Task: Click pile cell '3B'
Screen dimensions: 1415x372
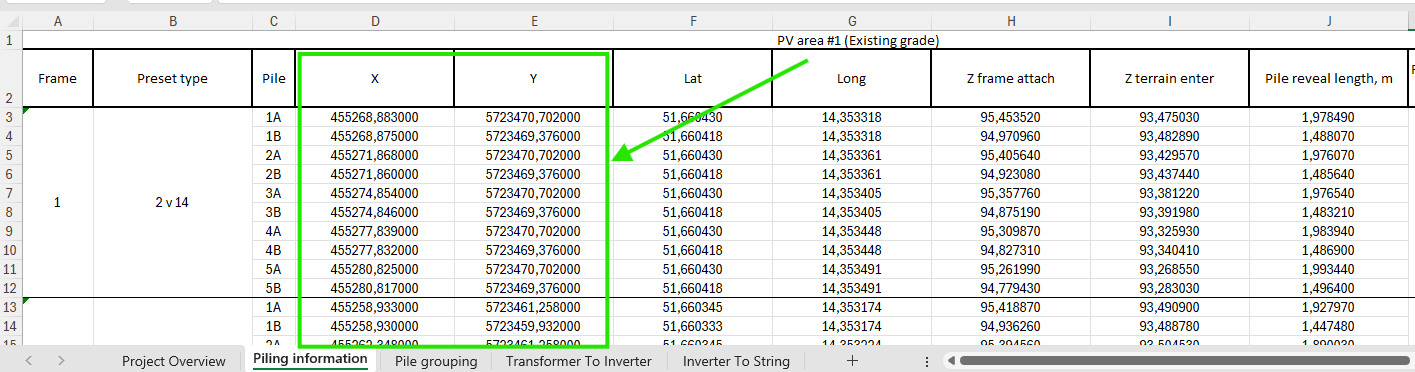Action: click(x=274, y=212)
